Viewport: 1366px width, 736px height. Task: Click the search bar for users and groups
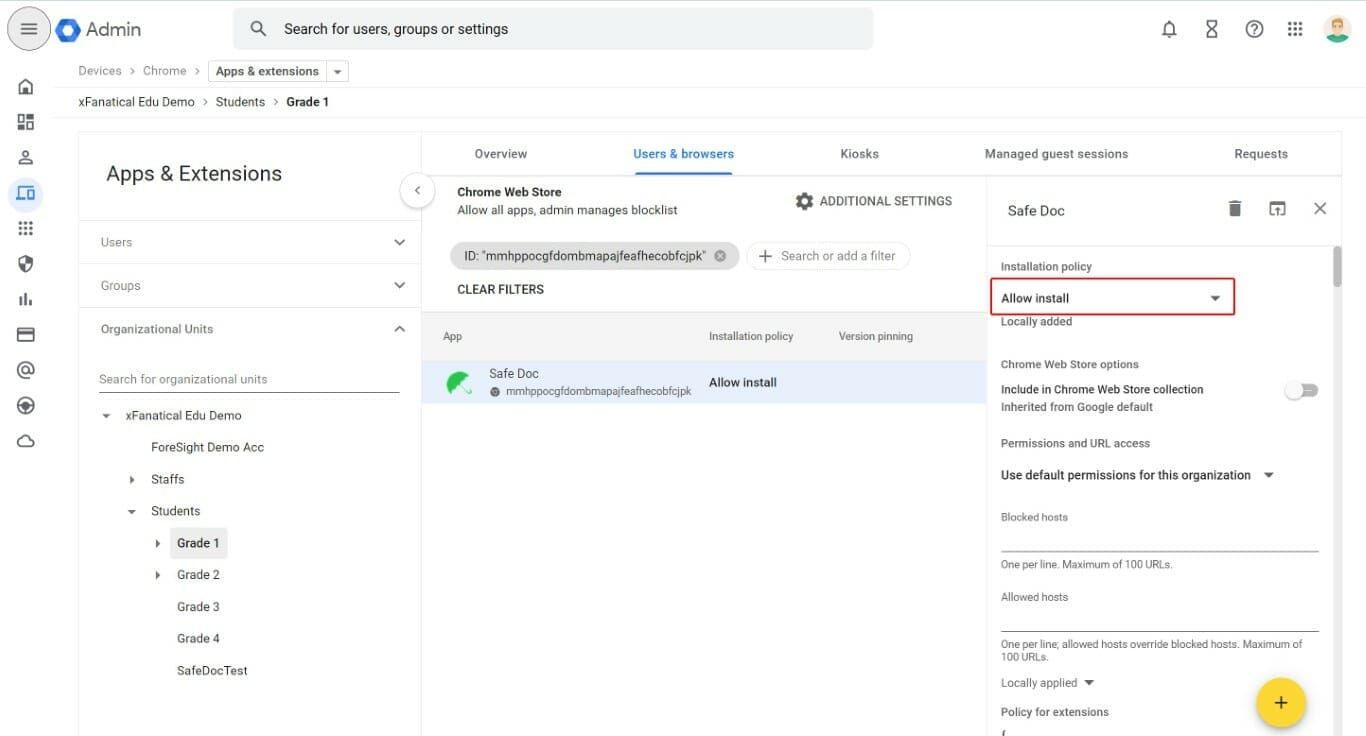(550, 29)
